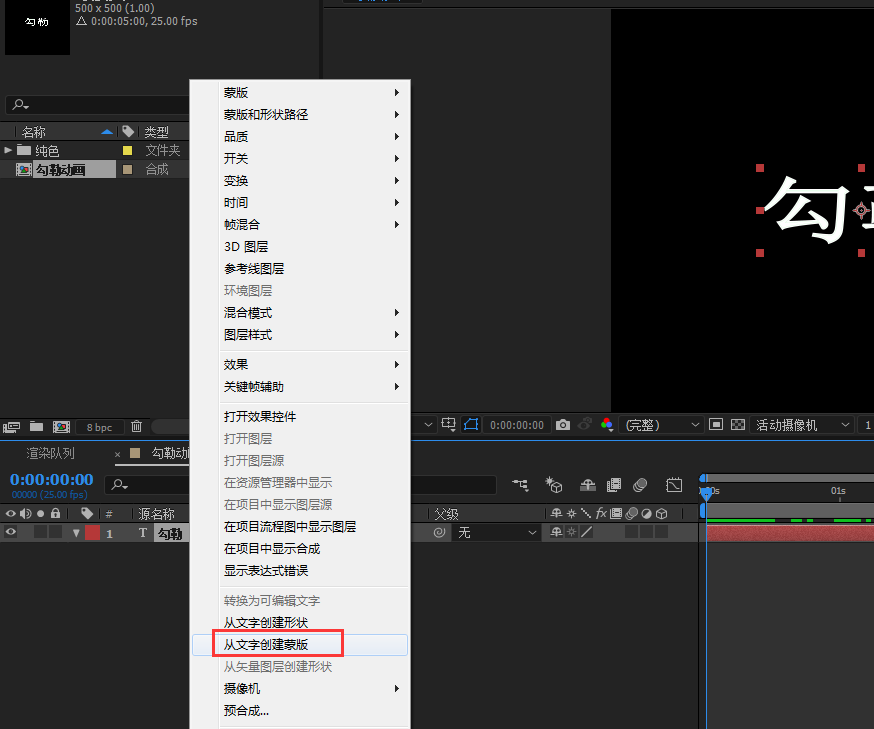Click the 类型 column header
Screen dimensions: 874x729
pos(156,132)
